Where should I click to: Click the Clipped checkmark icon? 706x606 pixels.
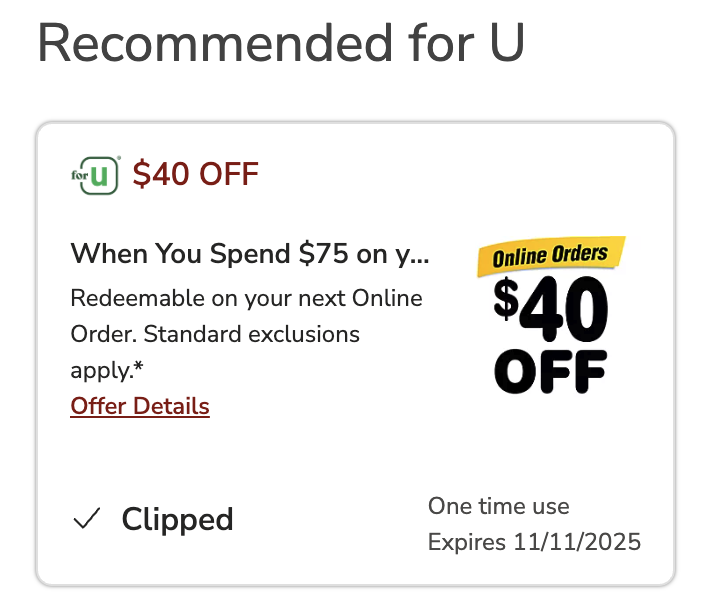[88, 519]
